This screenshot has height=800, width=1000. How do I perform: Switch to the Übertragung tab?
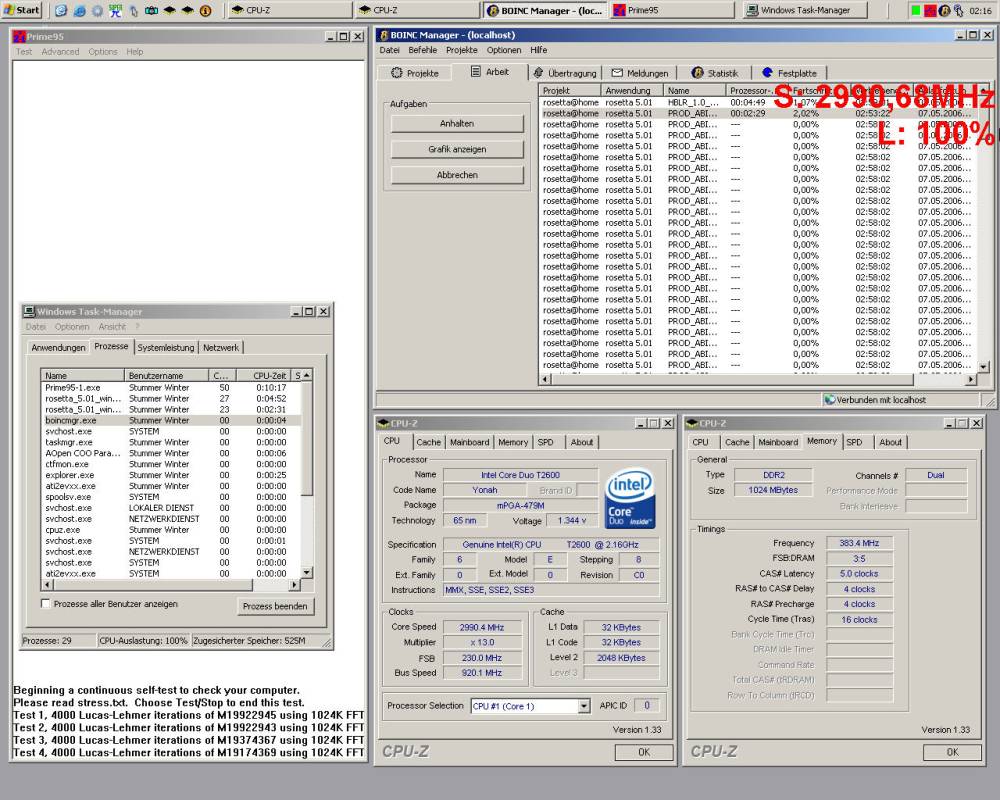(565, 73)
